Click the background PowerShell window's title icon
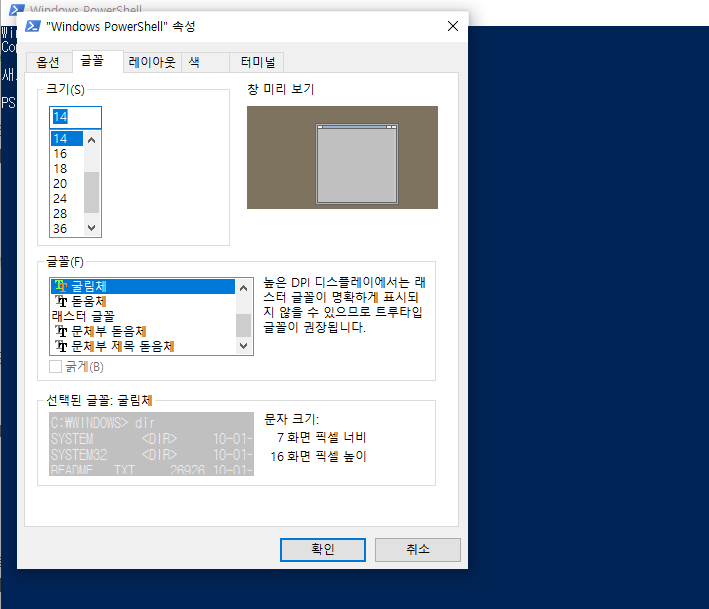Image resolution: width=709 pixels, height=609 pixels. 17,9
